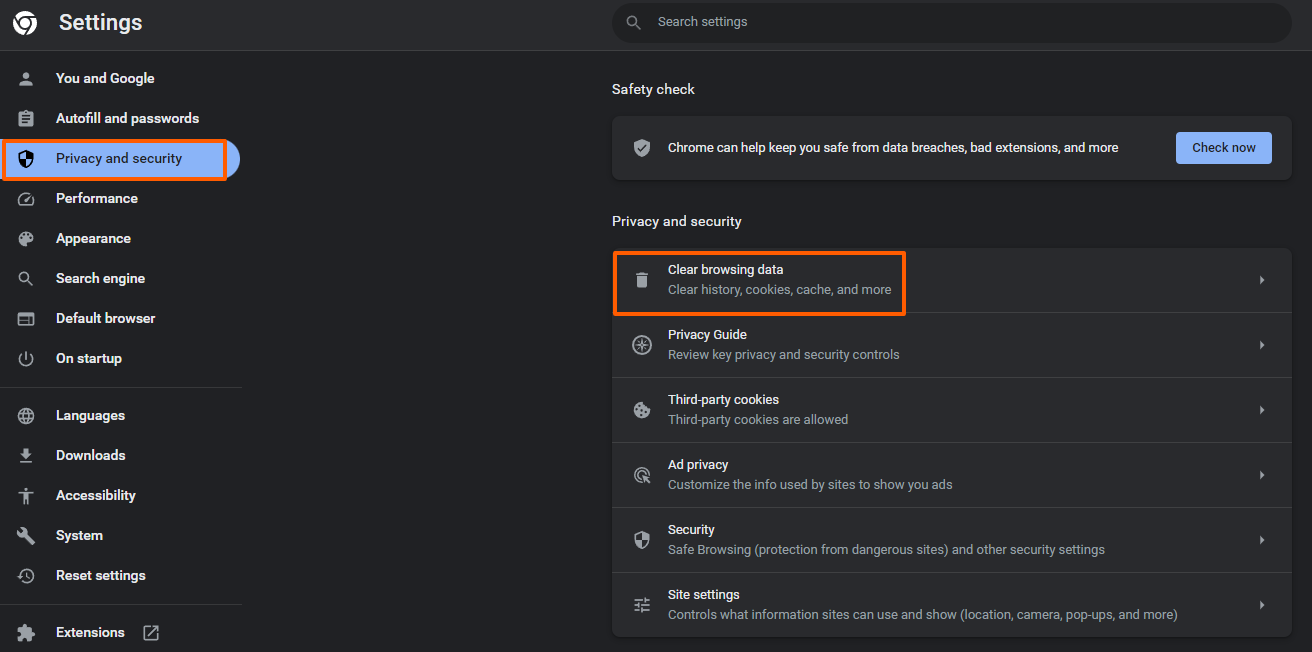This screenshot has width=1312, height=652.
Task: Click the download arrow icon beside Downloads
Action: [26, 455]
